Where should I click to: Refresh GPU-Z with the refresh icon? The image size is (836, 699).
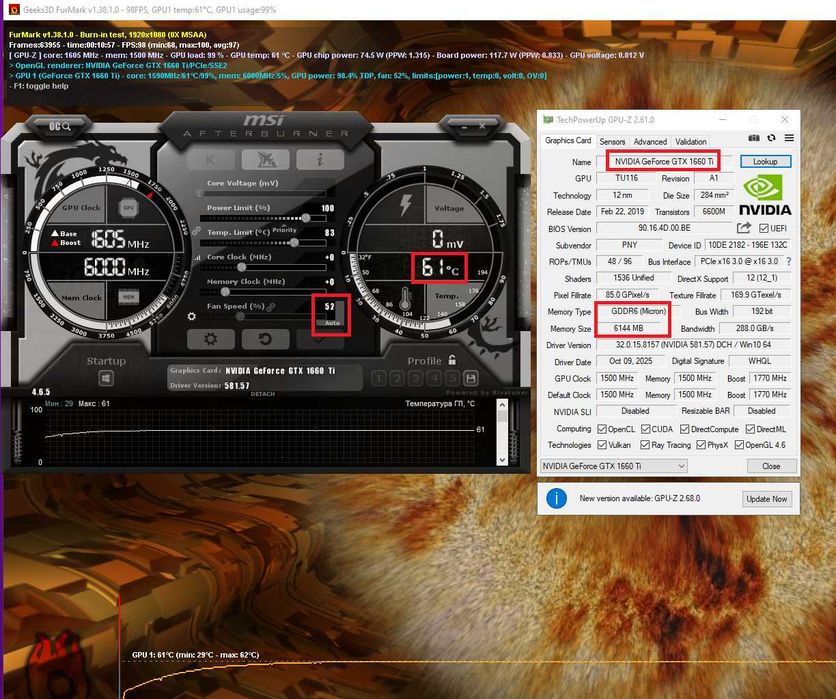[771, 138]
